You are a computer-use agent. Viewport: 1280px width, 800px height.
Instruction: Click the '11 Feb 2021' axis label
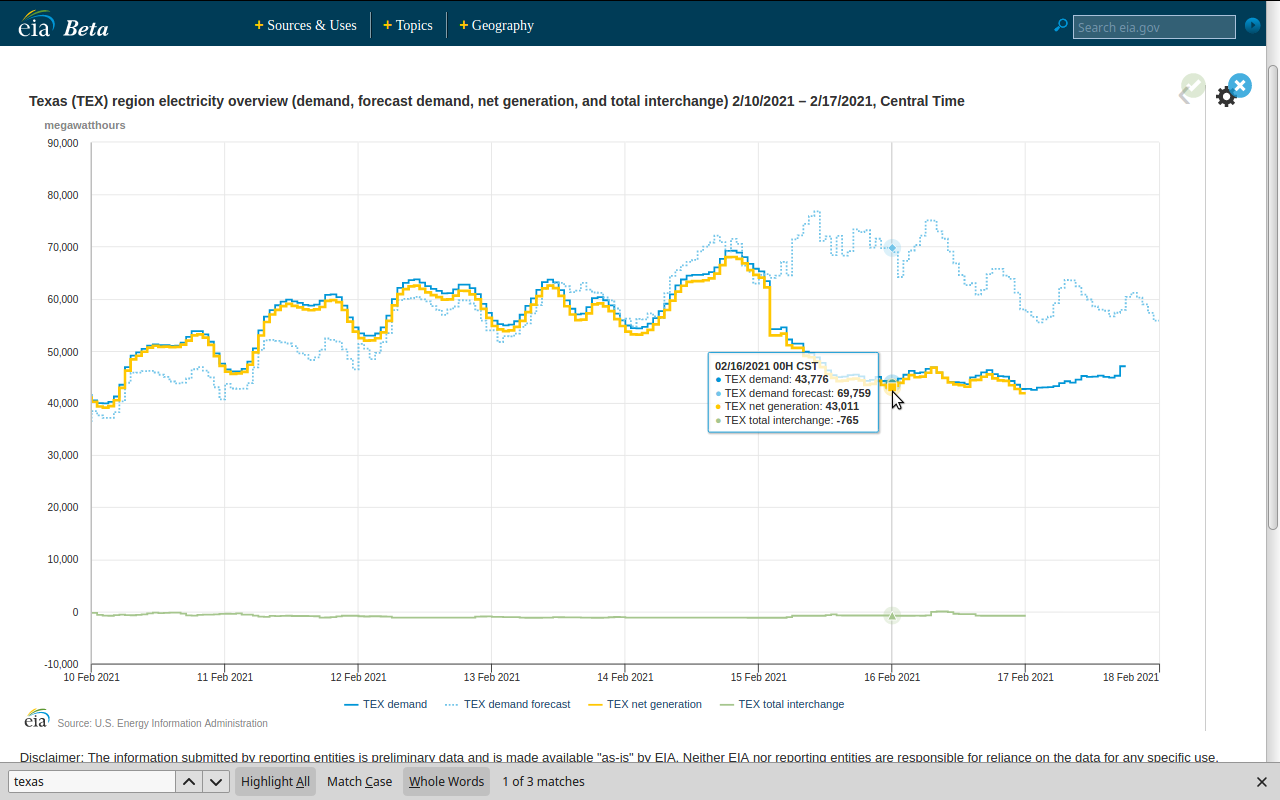point(225,677)
